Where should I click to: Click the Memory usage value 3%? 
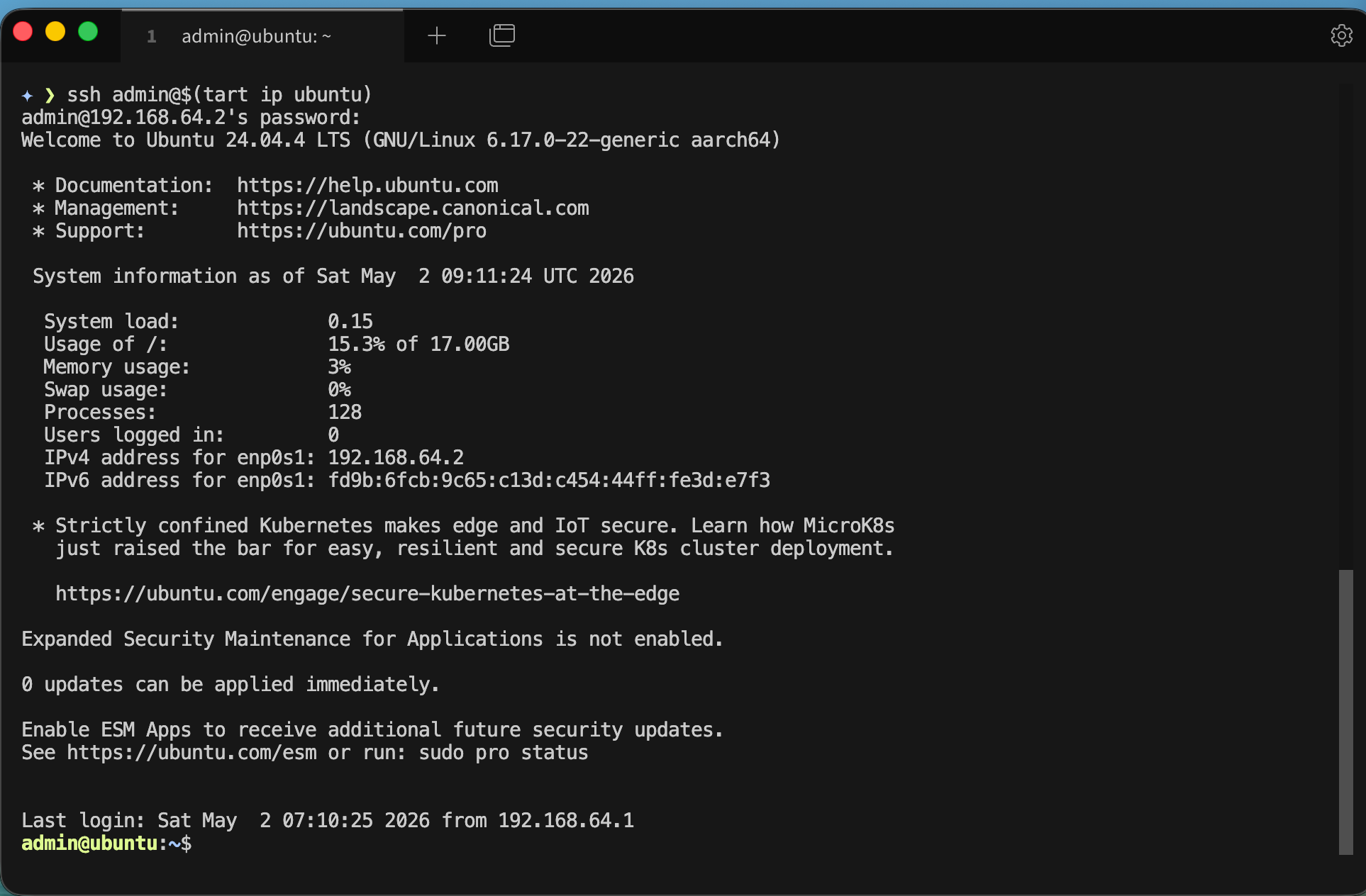click(x=339, y=367)
